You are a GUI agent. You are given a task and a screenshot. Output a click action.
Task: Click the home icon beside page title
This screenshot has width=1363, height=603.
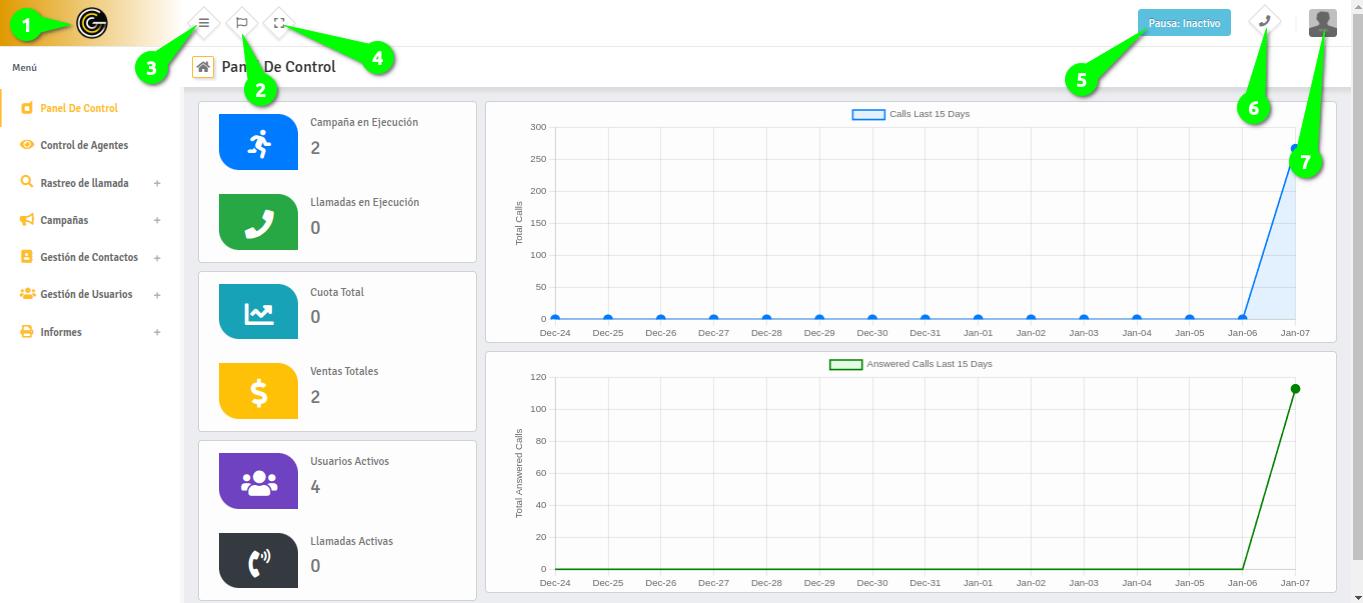coord(203,67)
